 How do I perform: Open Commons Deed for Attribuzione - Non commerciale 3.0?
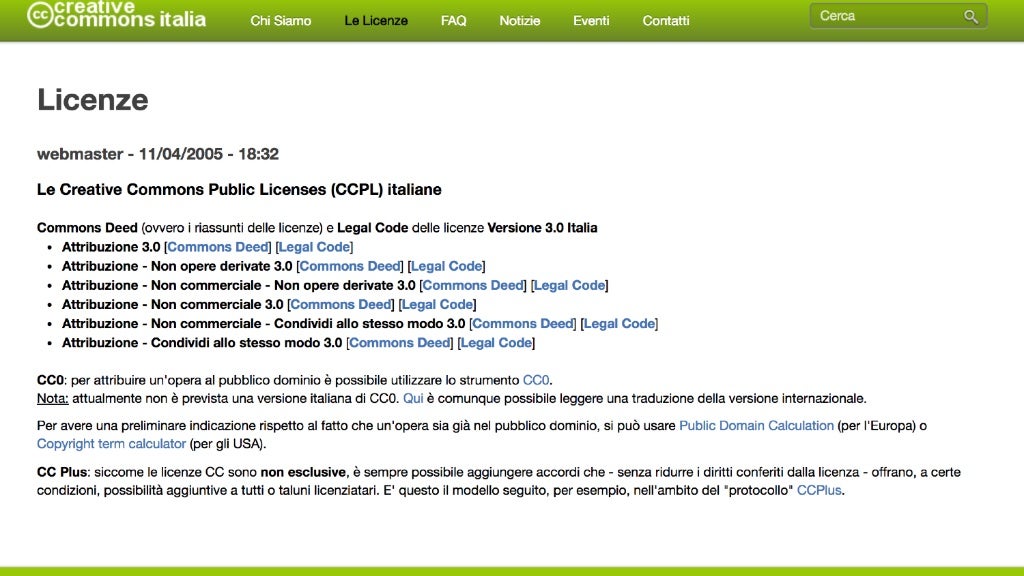[340, 304]
